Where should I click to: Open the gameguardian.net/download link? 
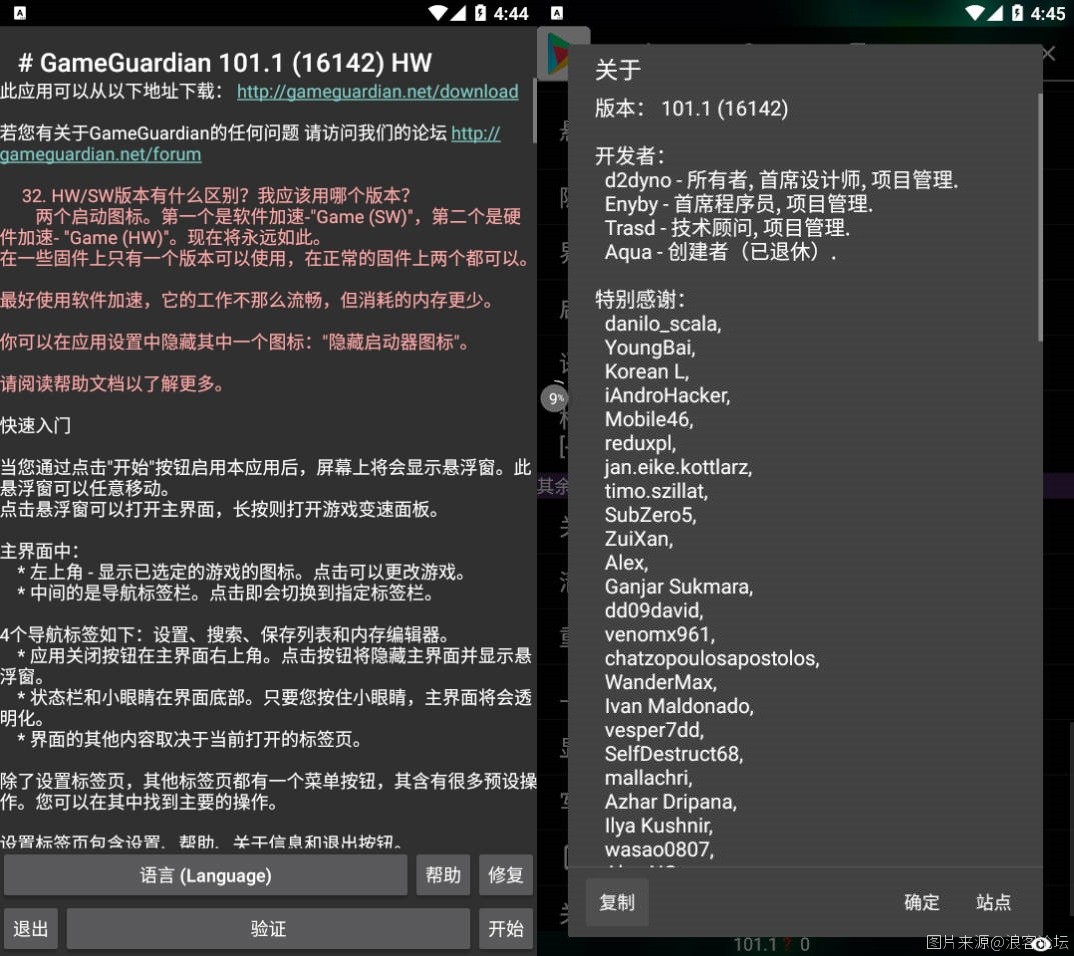pos(377,92)
